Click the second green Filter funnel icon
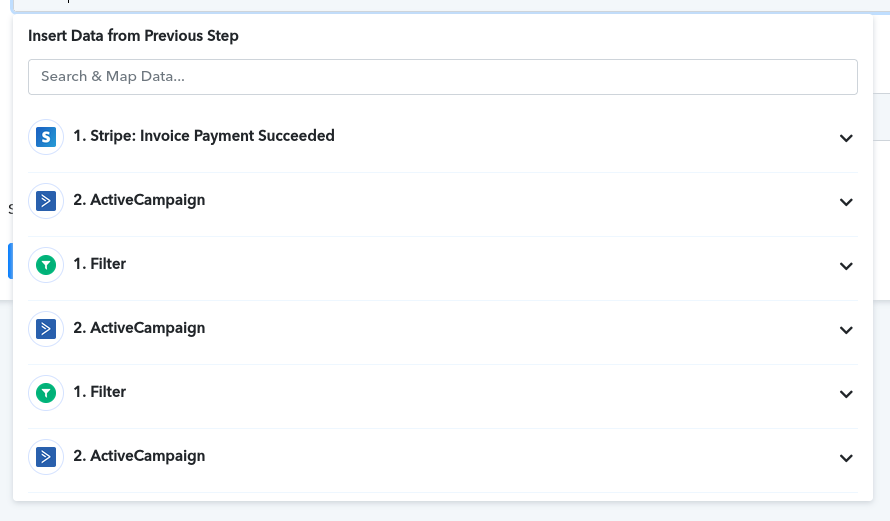 (46, 393)
